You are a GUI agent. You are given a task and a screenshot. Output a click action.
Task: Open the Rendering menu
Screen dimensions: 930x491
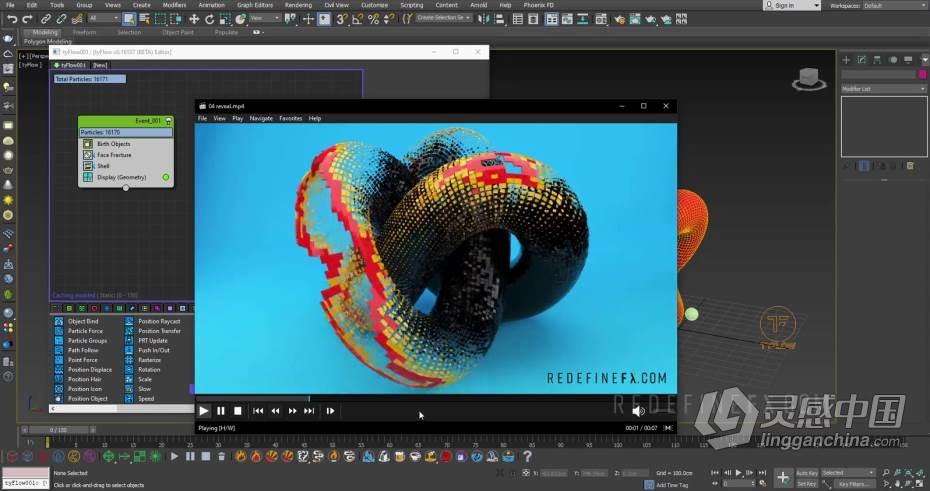[x=298, y=5]
